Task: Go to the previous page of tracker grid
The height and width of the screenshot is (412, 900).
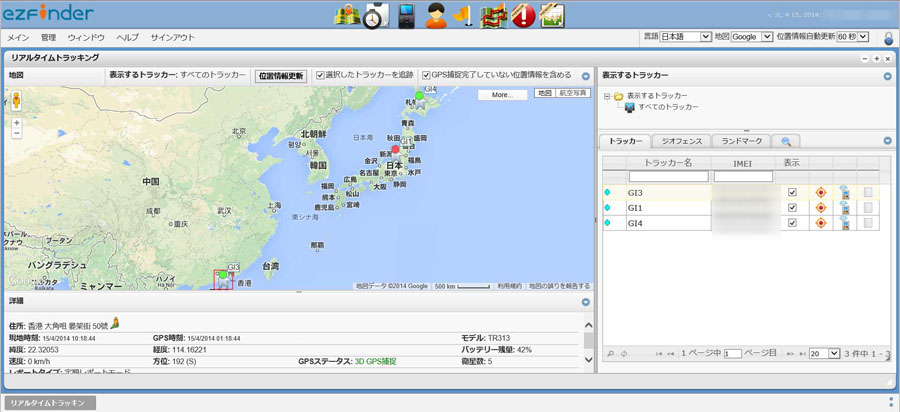Action: tap(670, 354)
